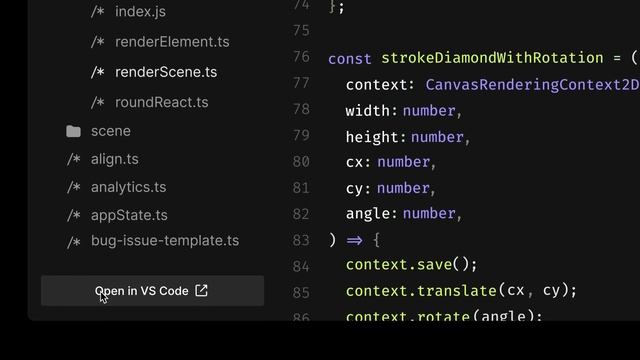Click width parameter on line 78
The image size is (640, 360).
(368, 111)
